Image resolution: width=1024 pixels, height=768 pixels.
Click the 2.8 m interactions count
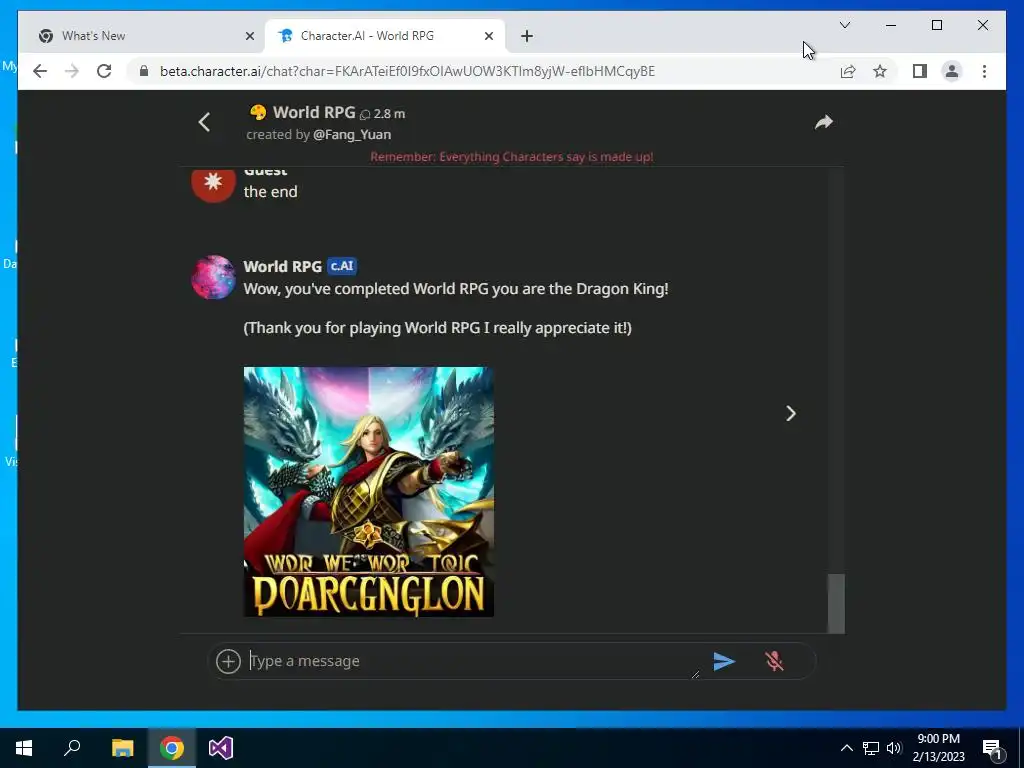click(382, 114)
